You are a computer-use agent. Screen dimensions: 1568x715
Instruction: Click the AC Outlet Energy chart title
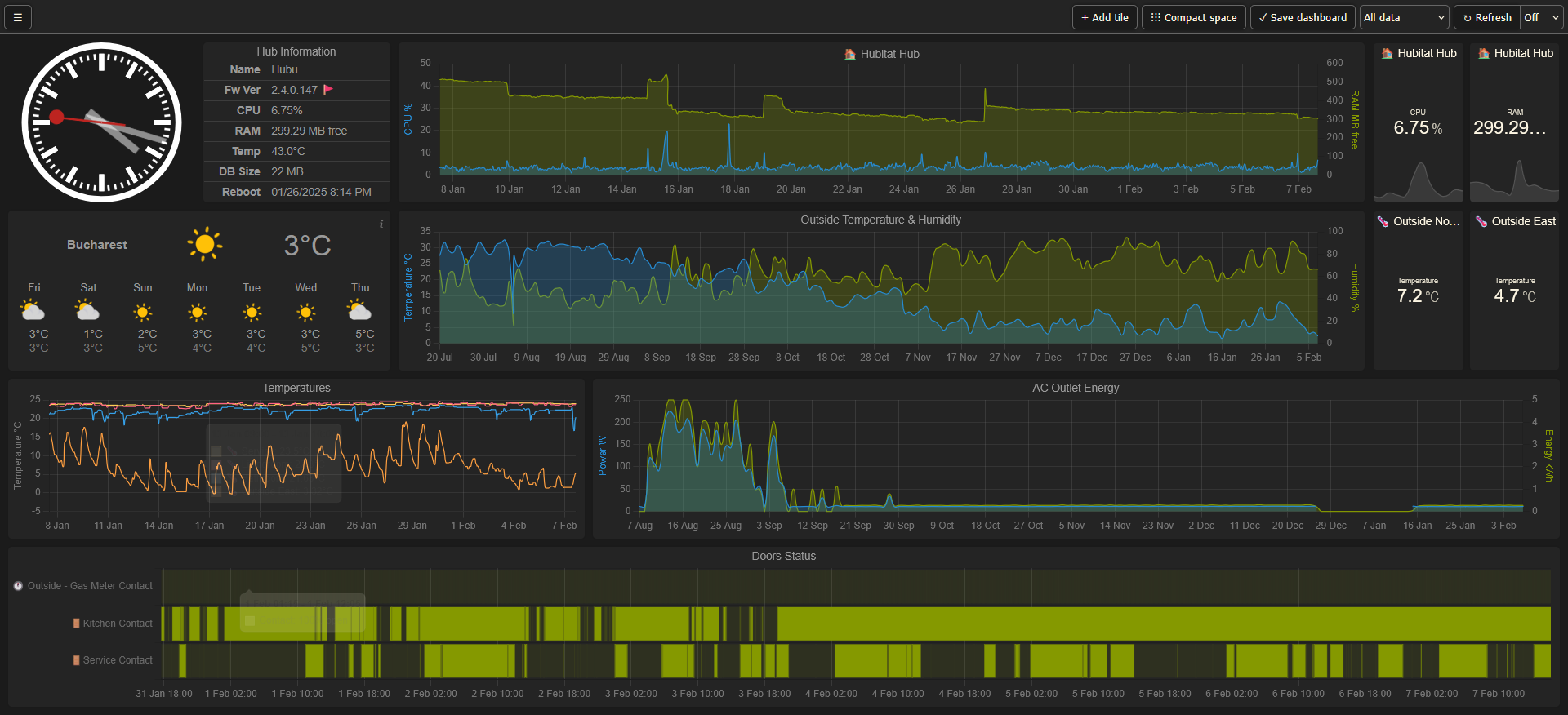(x=1075, y=388)
